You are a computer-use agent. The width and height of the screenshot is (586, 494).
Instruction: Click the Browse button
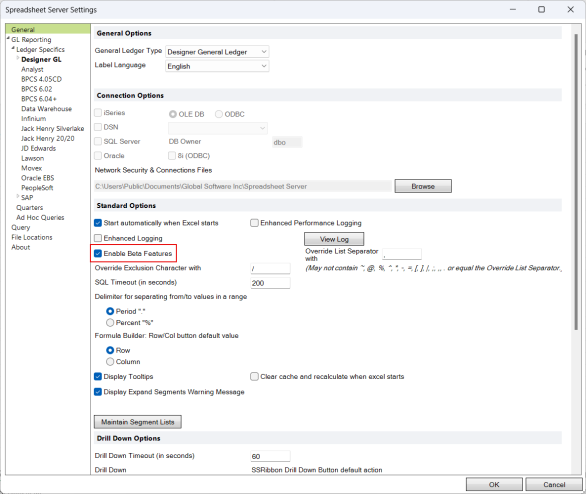423,186
